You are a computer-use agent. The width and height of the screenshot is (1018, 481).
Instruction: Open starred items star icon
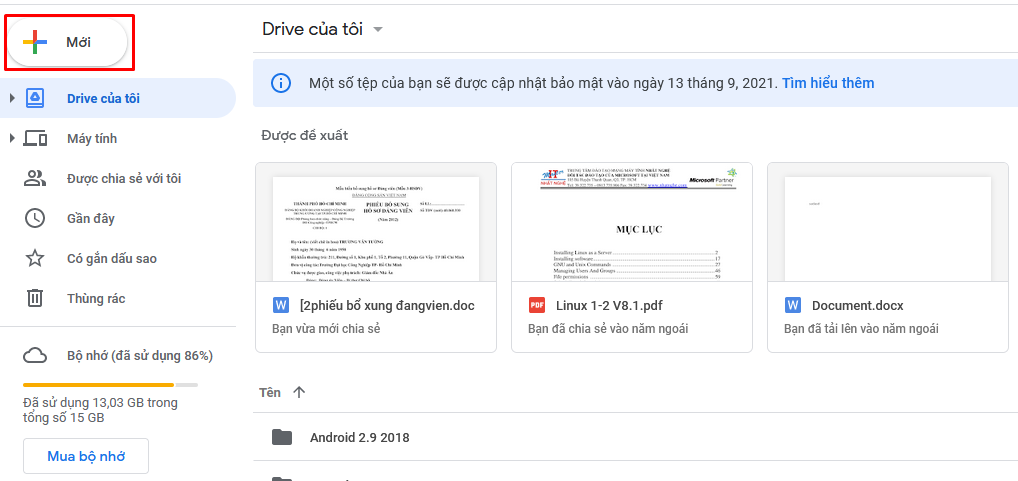point(35,259)
